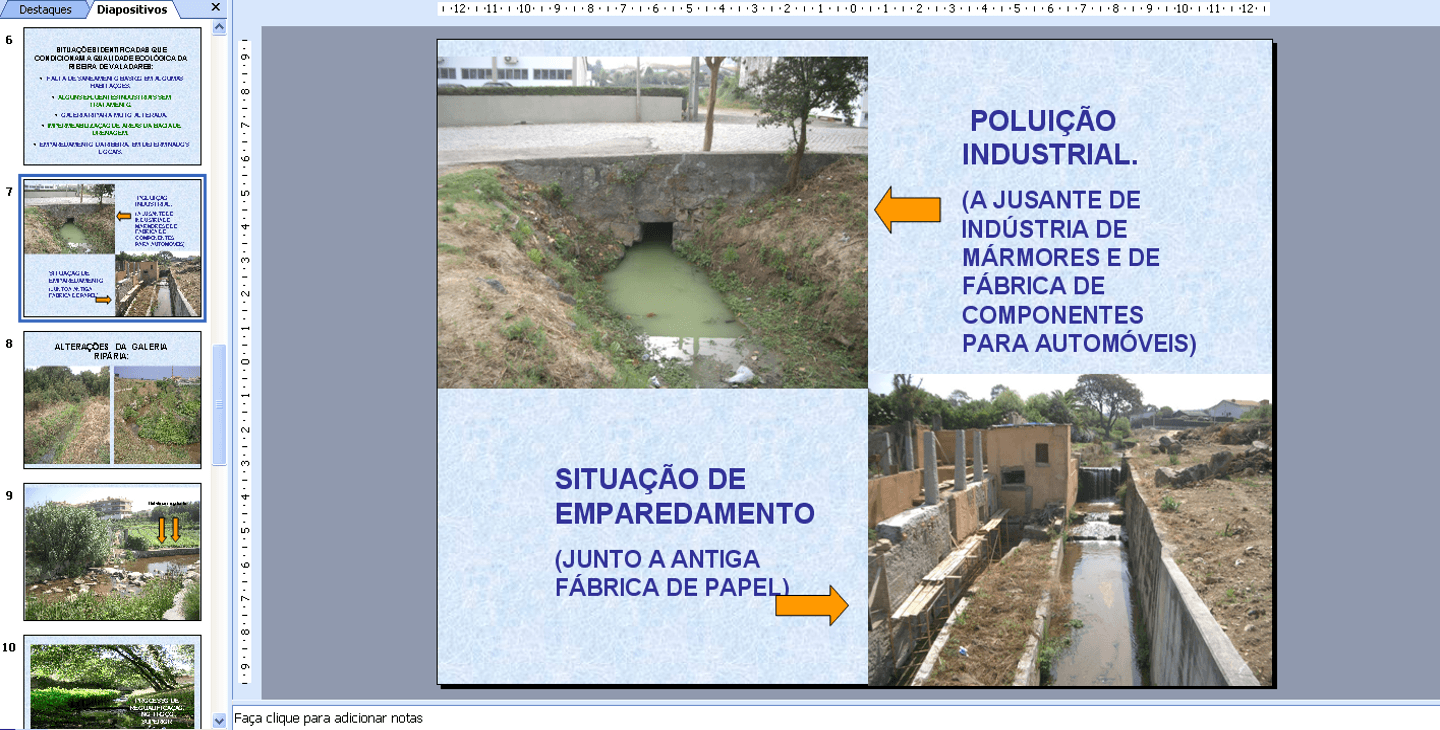
Task: Open slide 6 thumbnail
Action: 112,96
